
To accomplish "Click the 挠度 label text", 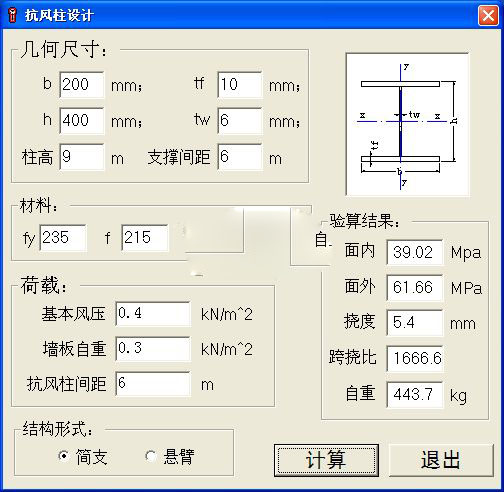I will coord(360,322).
